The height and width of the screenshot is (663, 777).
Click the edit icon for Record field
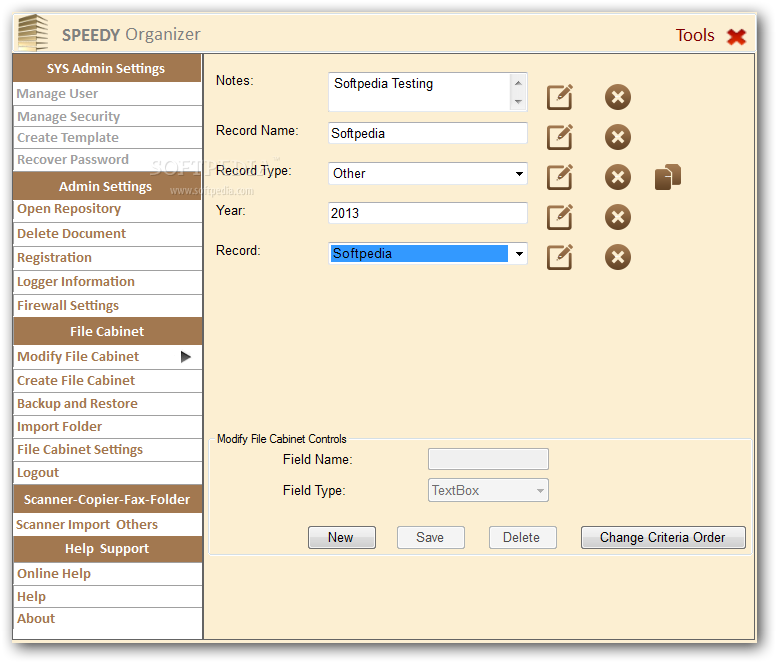559,257
